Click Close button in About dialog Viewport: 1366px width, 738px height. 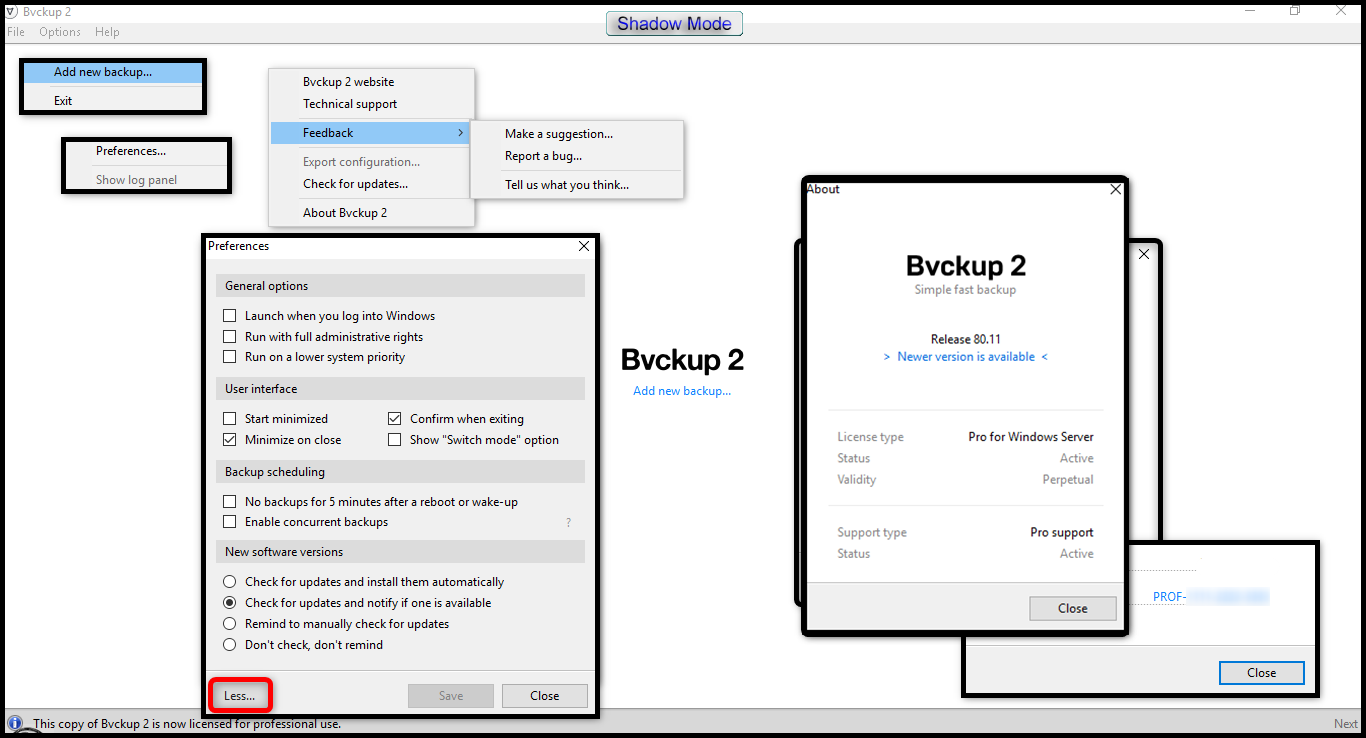coord(1073,608)
